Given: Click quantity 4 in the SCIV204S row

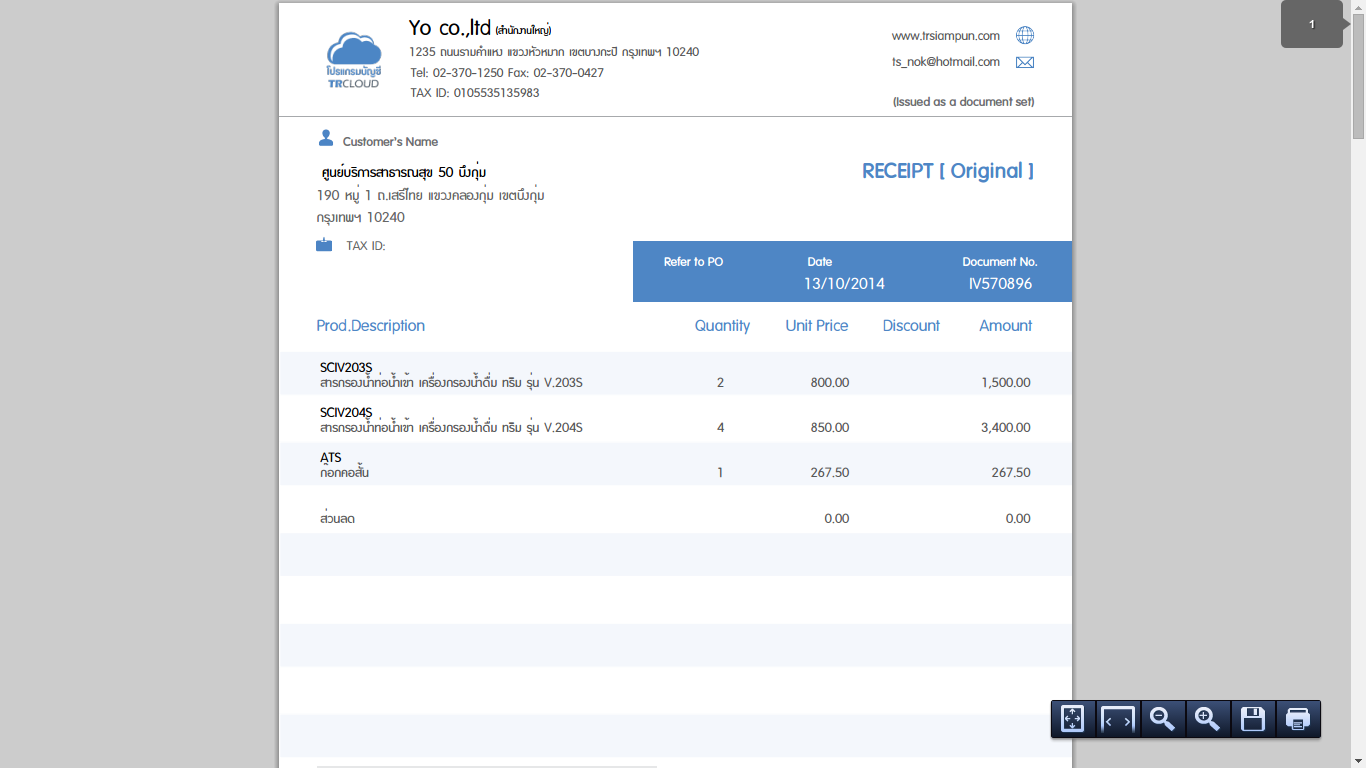Looking at the screenshot, I should 720,428.
